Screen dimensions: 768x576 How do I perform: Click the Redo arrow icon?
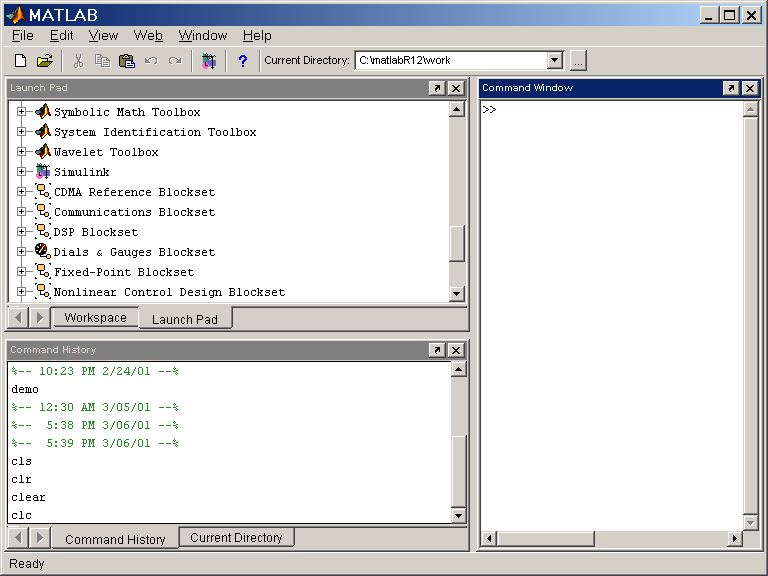click(175, 61)
